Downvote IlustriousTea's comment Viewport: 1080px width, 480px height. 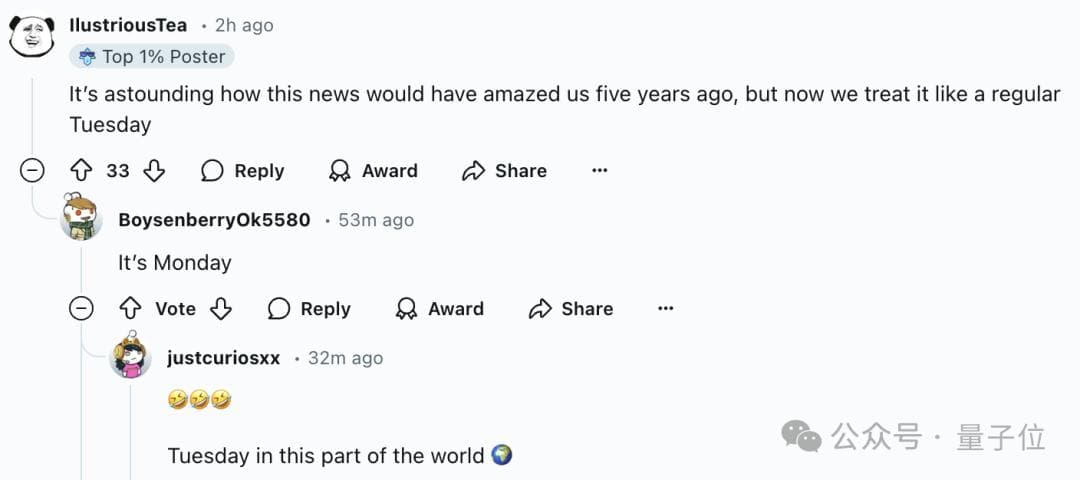154,171
